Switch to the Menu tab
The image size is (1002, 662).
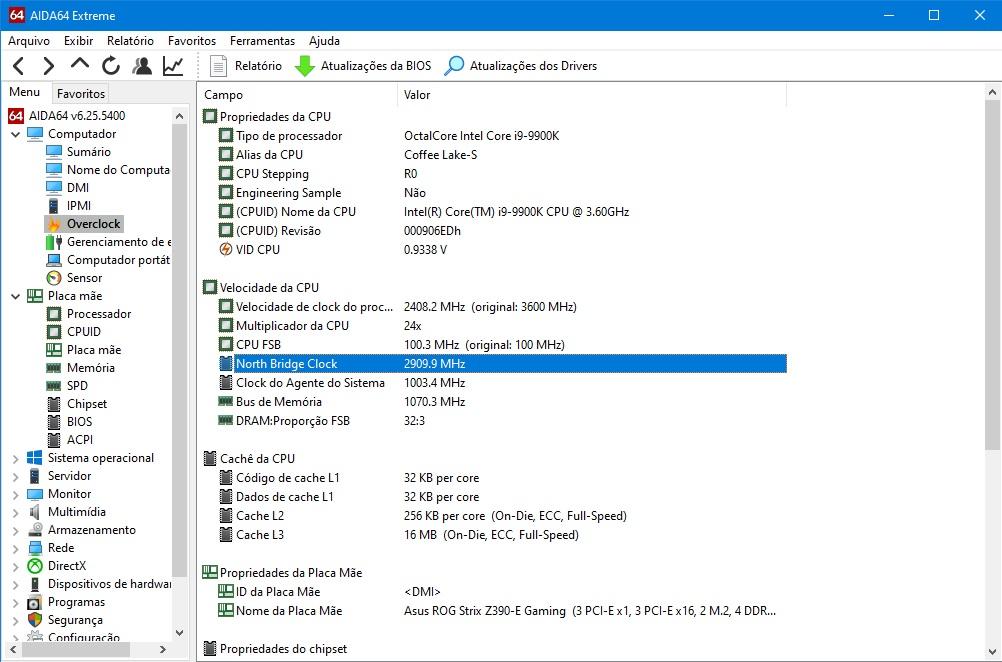[x=24, y=93]
